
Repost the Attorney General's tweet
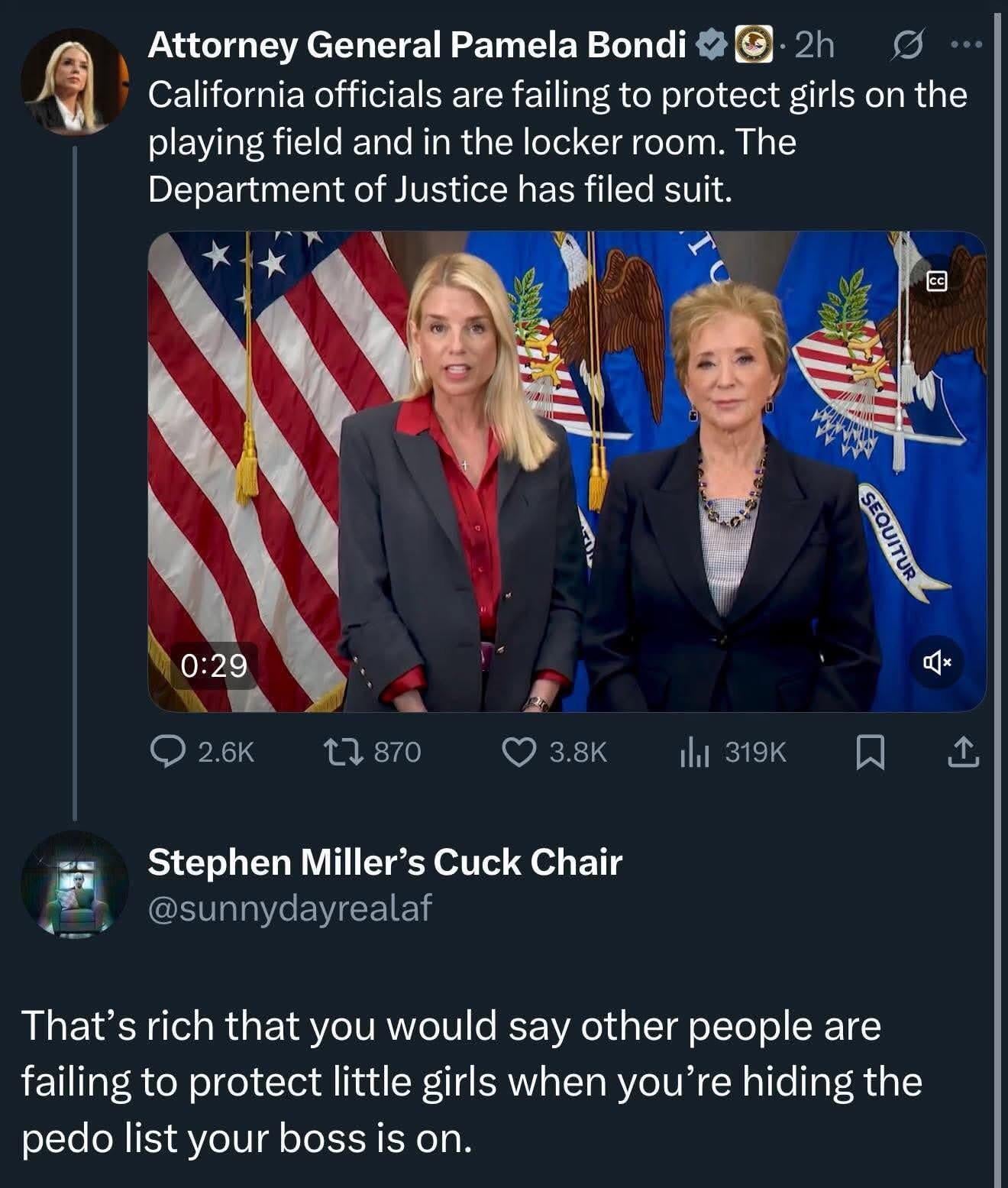coord(356,753)
